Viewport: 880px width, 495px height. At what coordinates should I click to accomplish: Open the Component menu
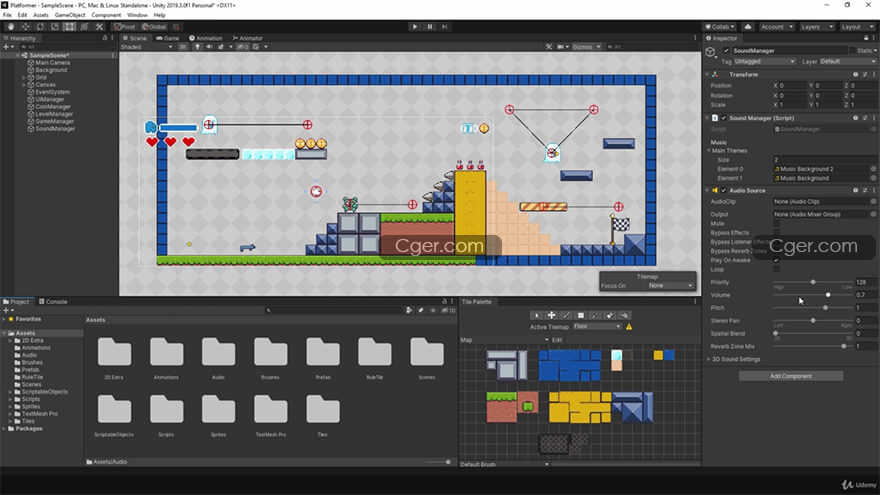pos(106,15)
